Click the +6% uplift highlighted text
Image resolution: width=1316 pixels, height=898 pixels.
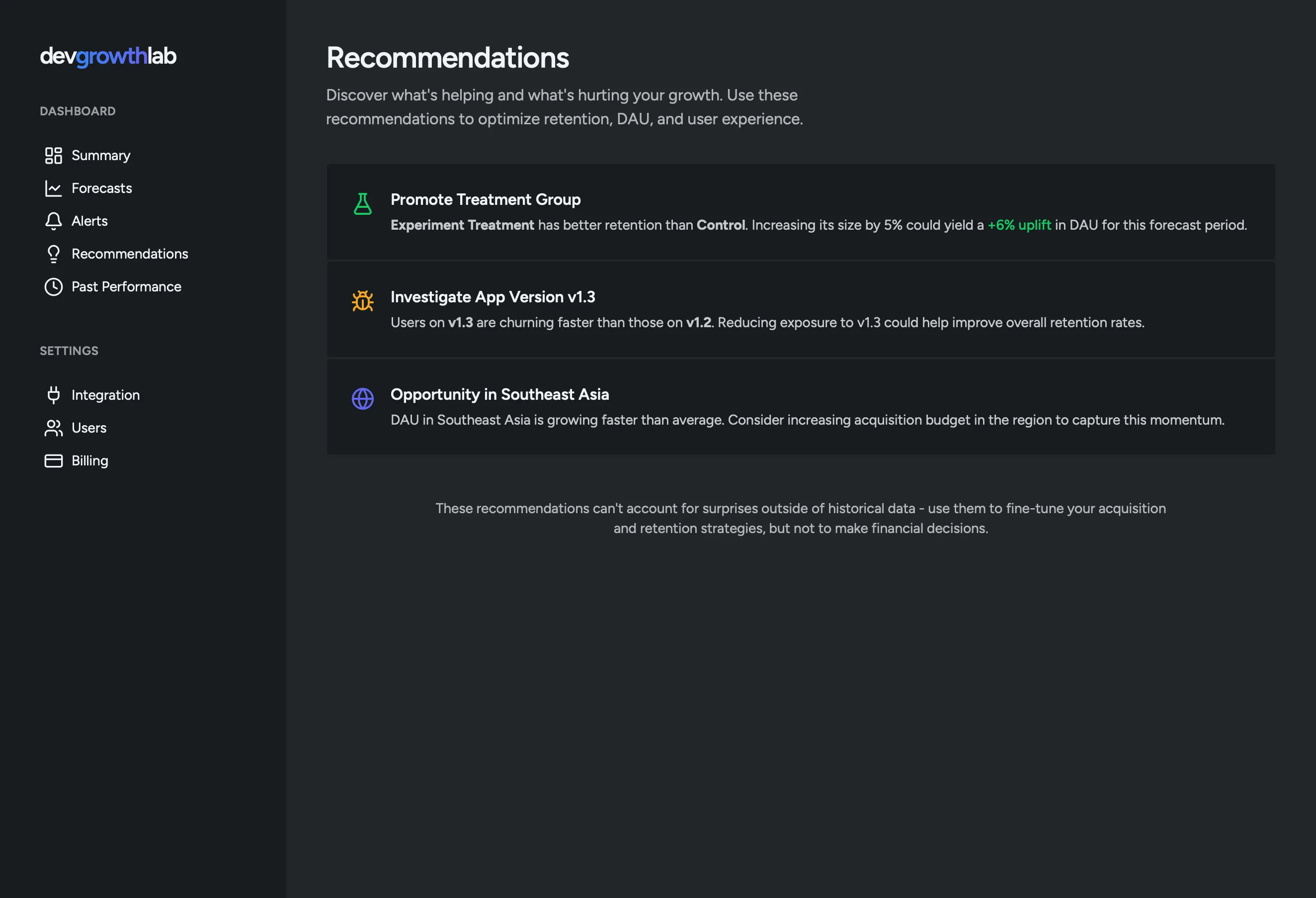click(1019, 225)
